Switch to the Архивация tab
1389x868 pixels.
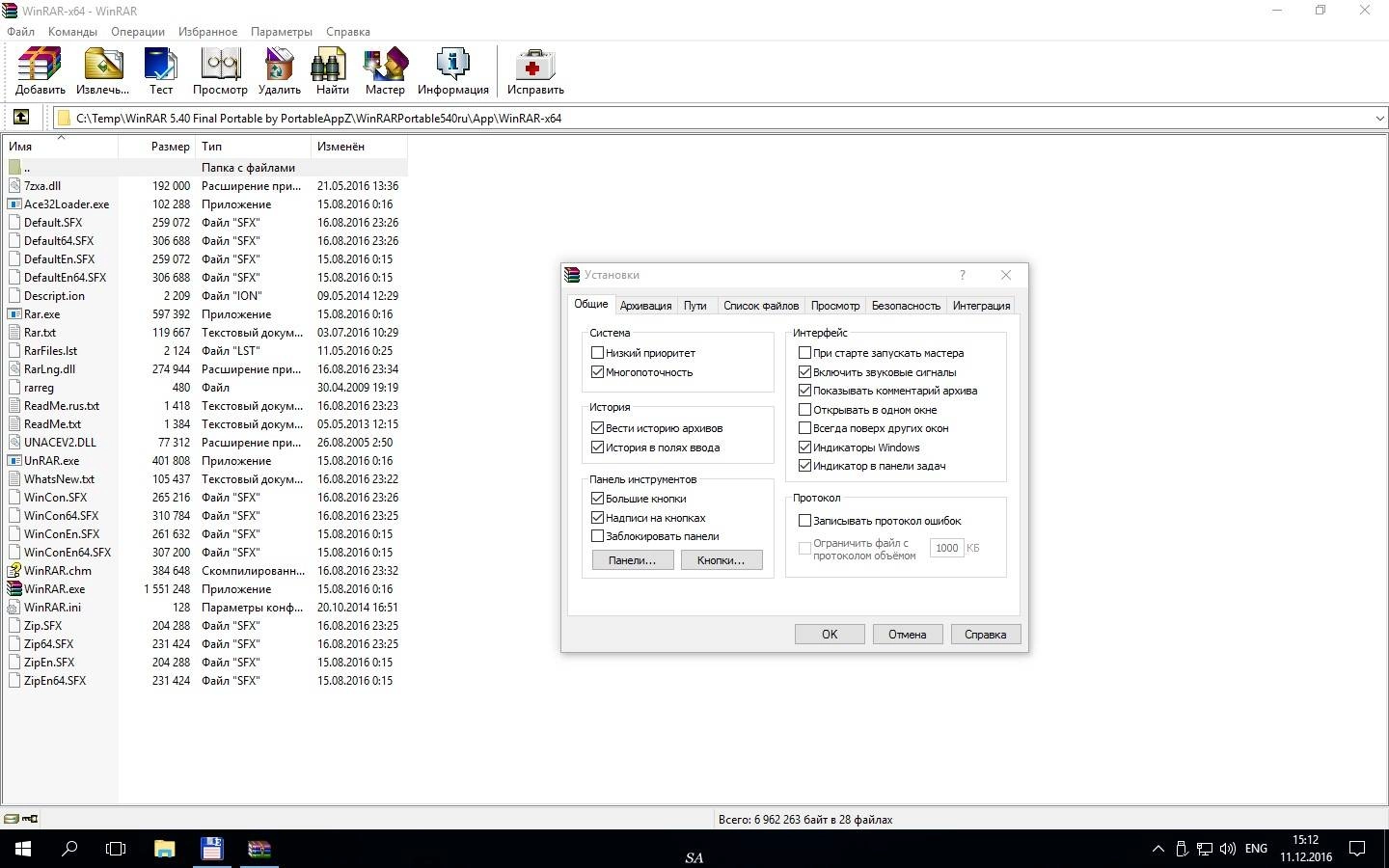point(645,306)
